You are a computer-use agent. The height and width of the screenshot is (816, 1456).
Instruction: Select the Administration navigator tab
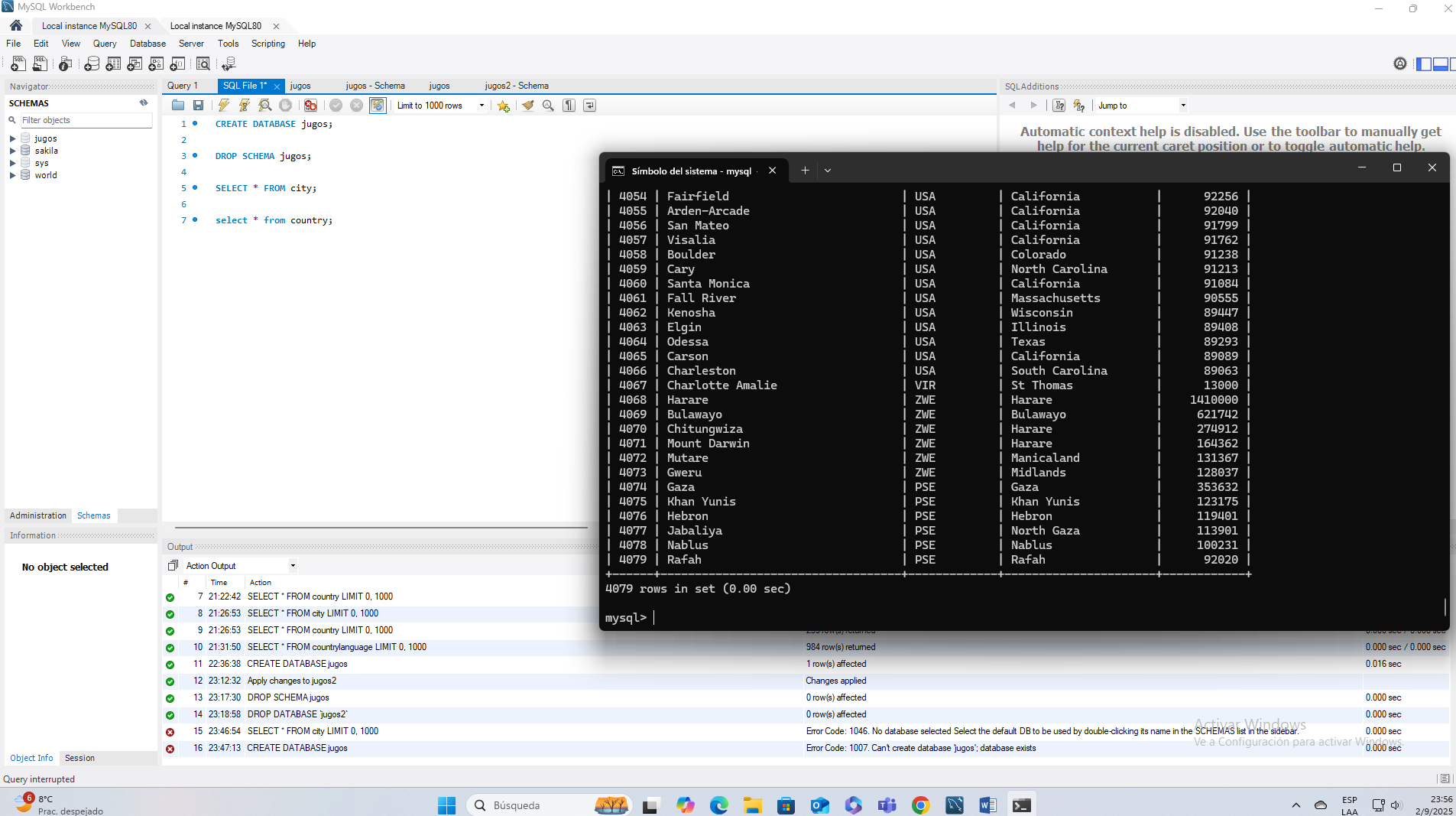tap(38, 515)
